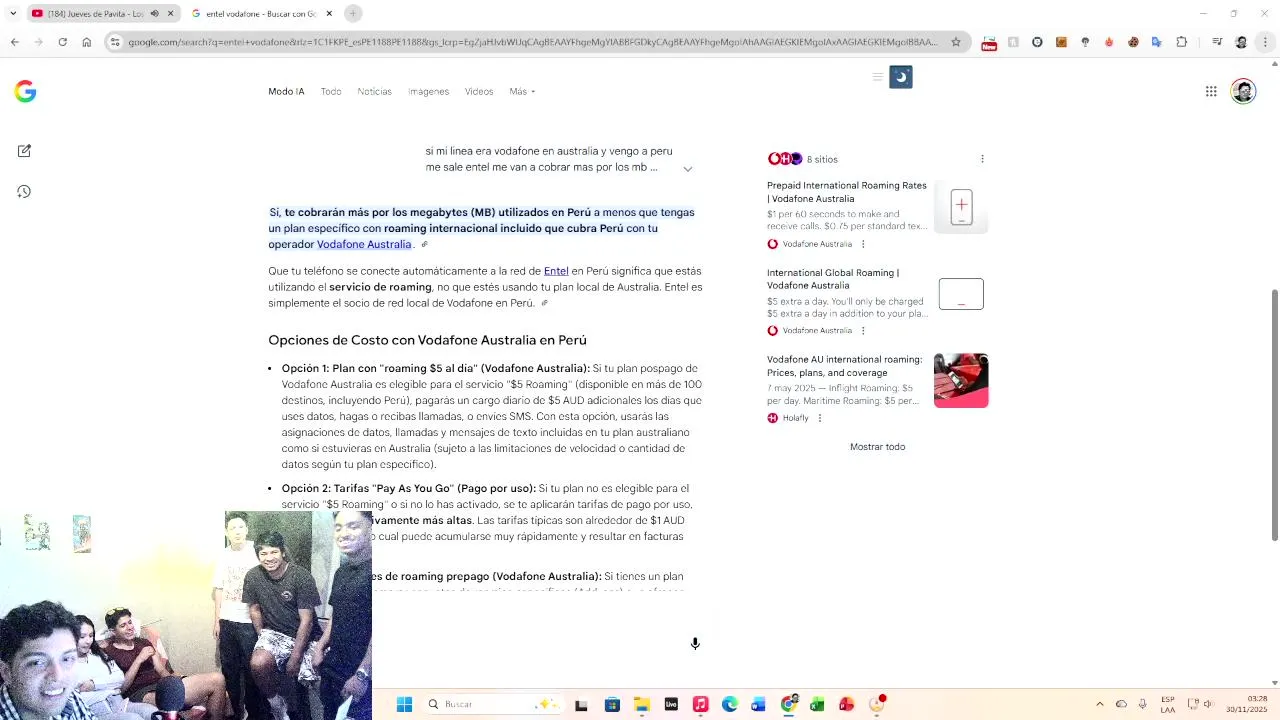Open the Google logo home link
This screenshot has height=720, width=1280.
click(25, 92)
